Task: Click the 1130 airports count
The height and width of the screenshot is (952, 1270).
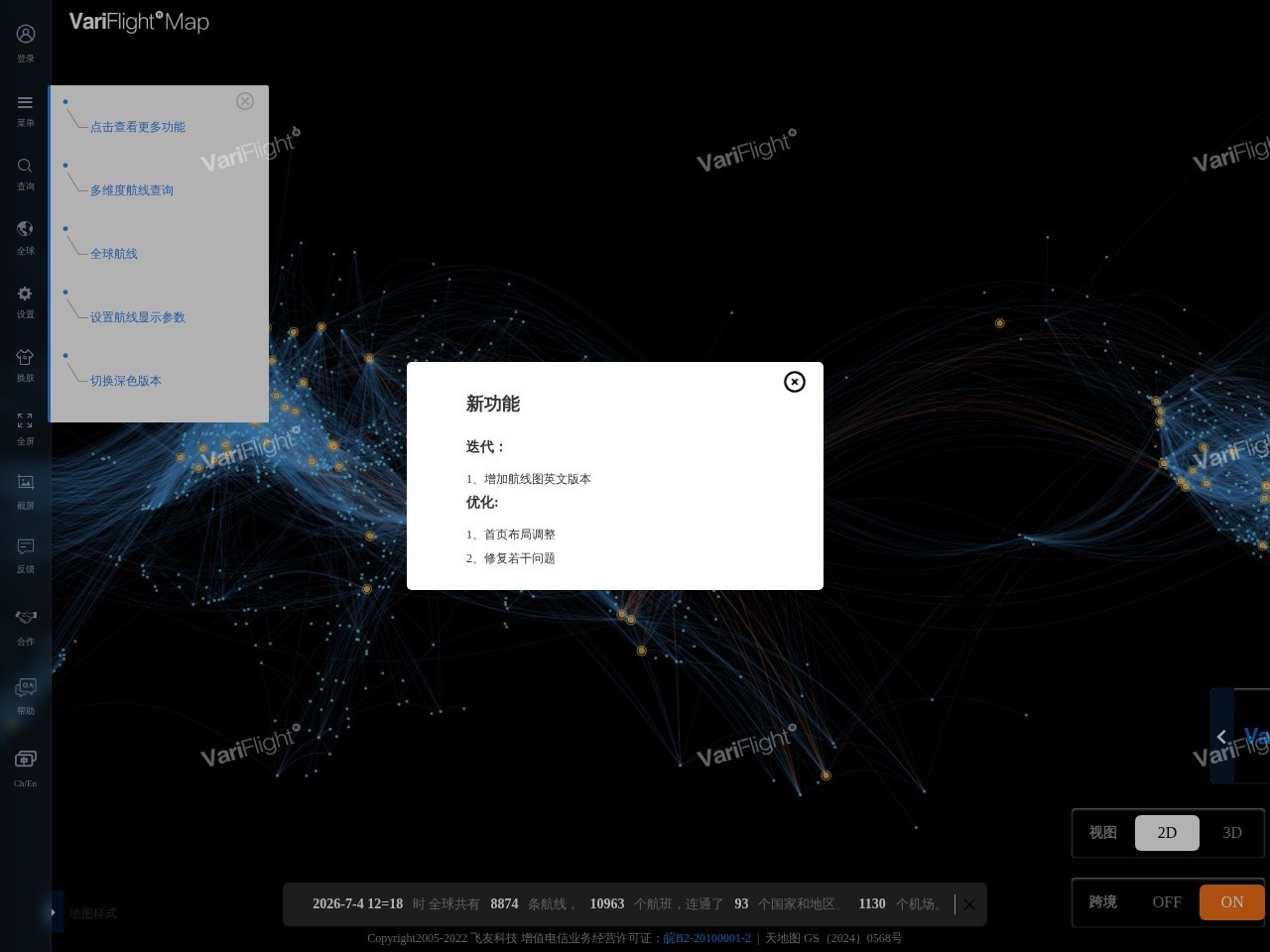Action: (x=872, y=904)
